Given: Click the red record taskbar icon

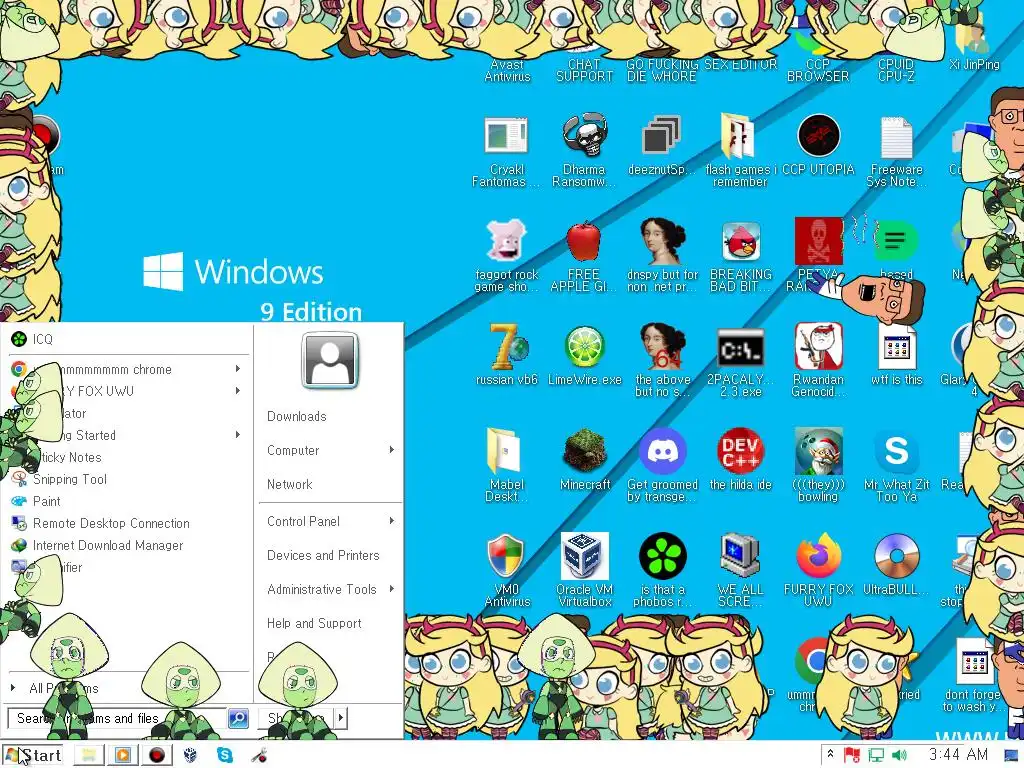Looking at the screenshot, I should tap(157, 756).
